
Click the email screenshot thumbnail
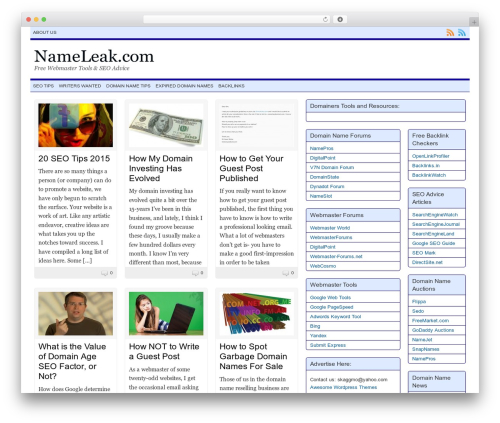point(257,125)
